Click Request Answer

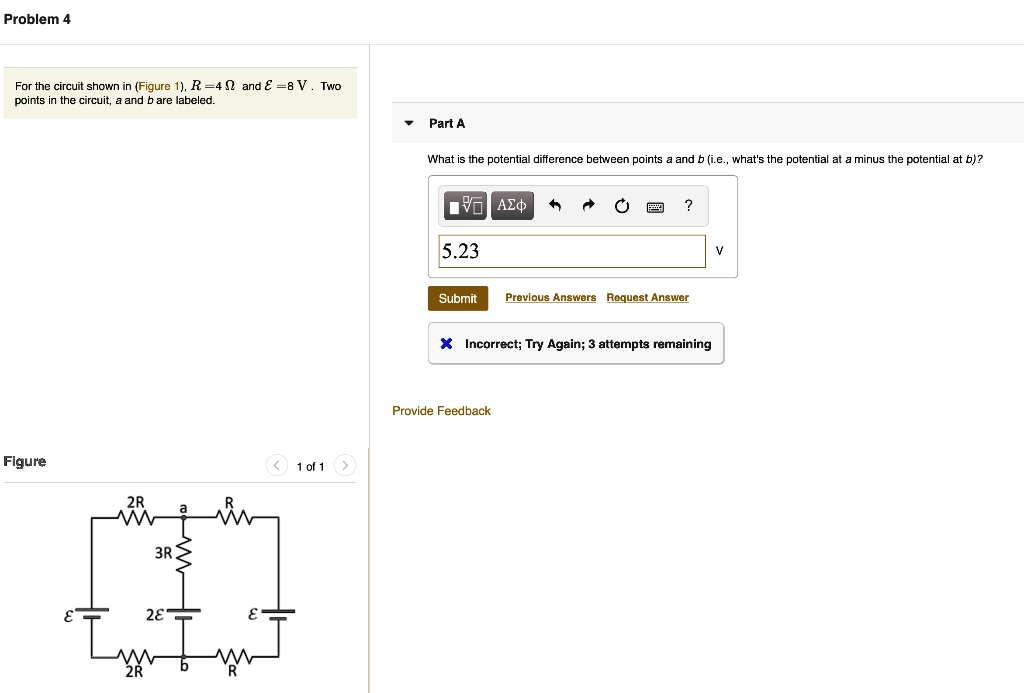(647, 297)
